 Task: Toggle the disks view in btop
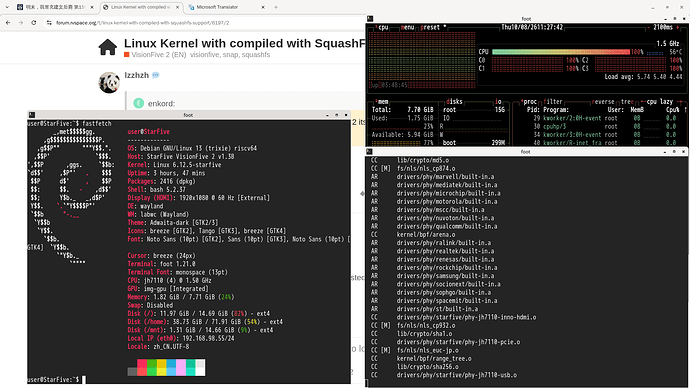tap(454, 102)
